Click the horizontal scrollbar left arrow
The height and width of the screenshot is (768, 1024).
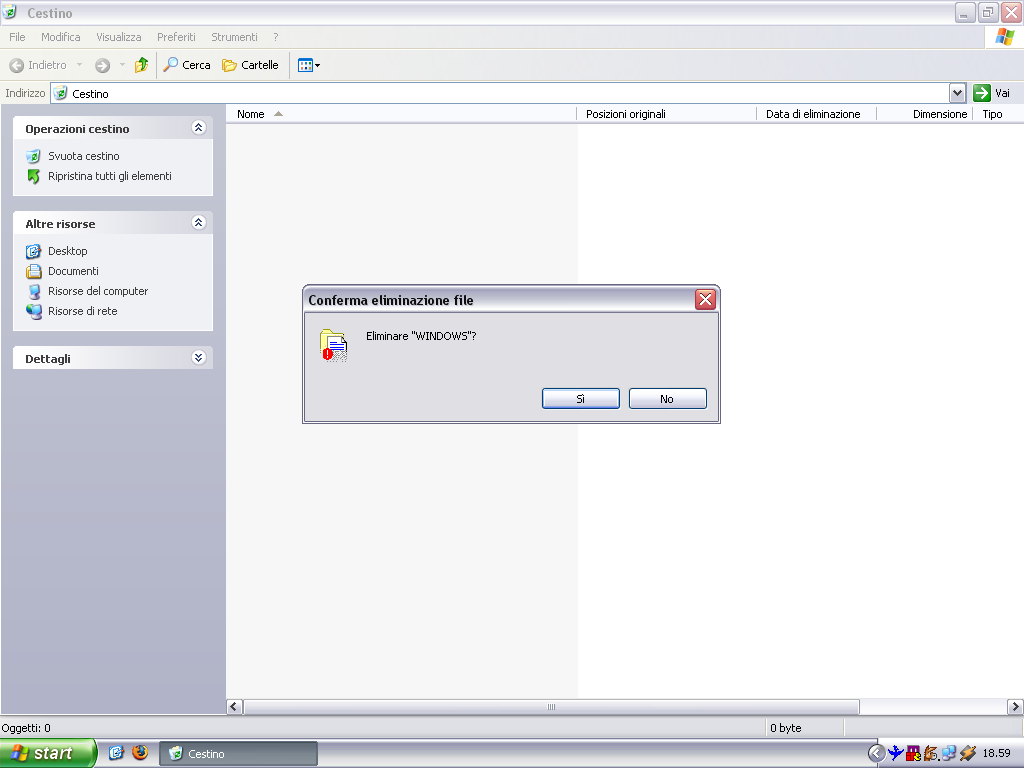(x=234, y=707)
